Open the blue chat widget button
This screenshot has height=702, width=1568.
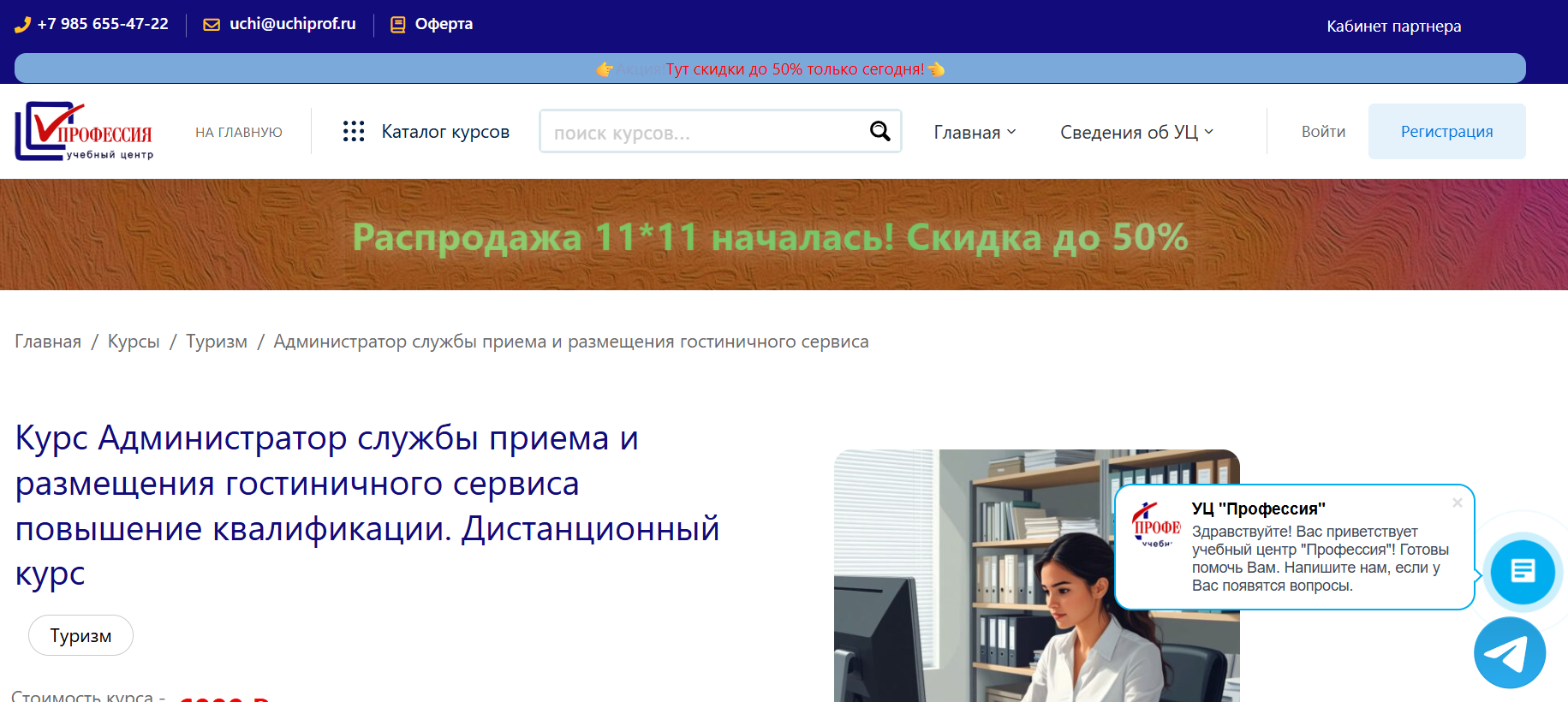point(1522,571)
